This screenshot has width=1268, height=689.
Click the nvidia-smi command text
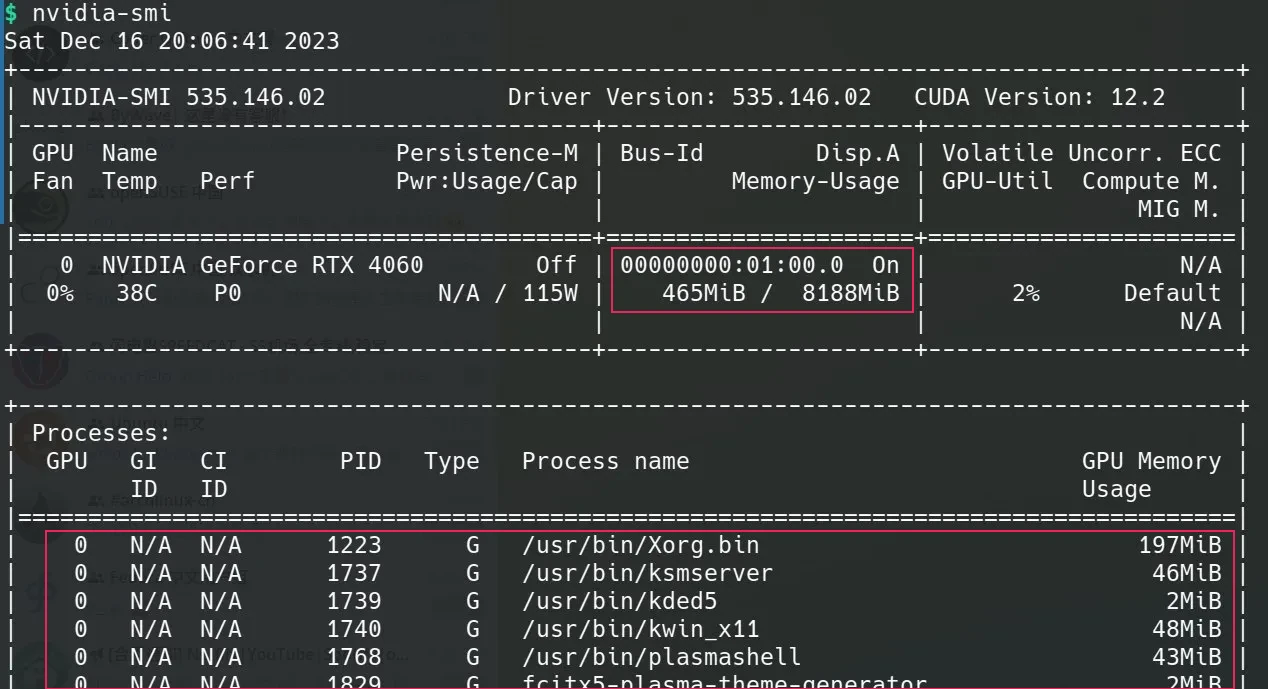(101, 13)
